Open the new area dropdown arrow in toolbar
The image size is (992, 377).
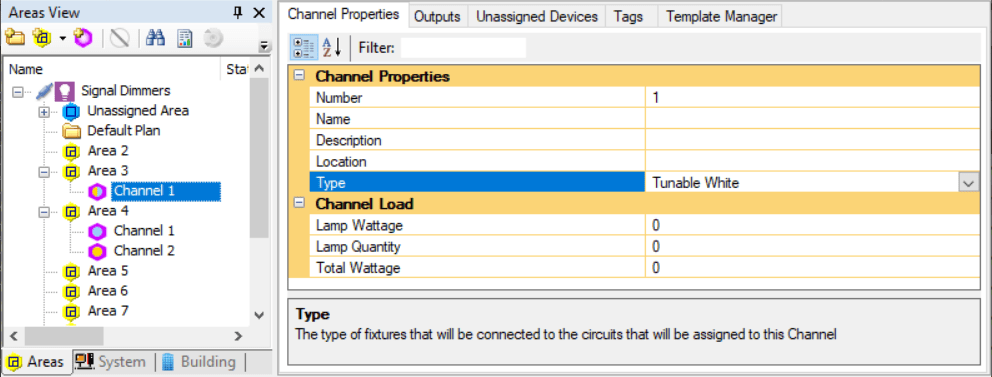tap(63, 39)
